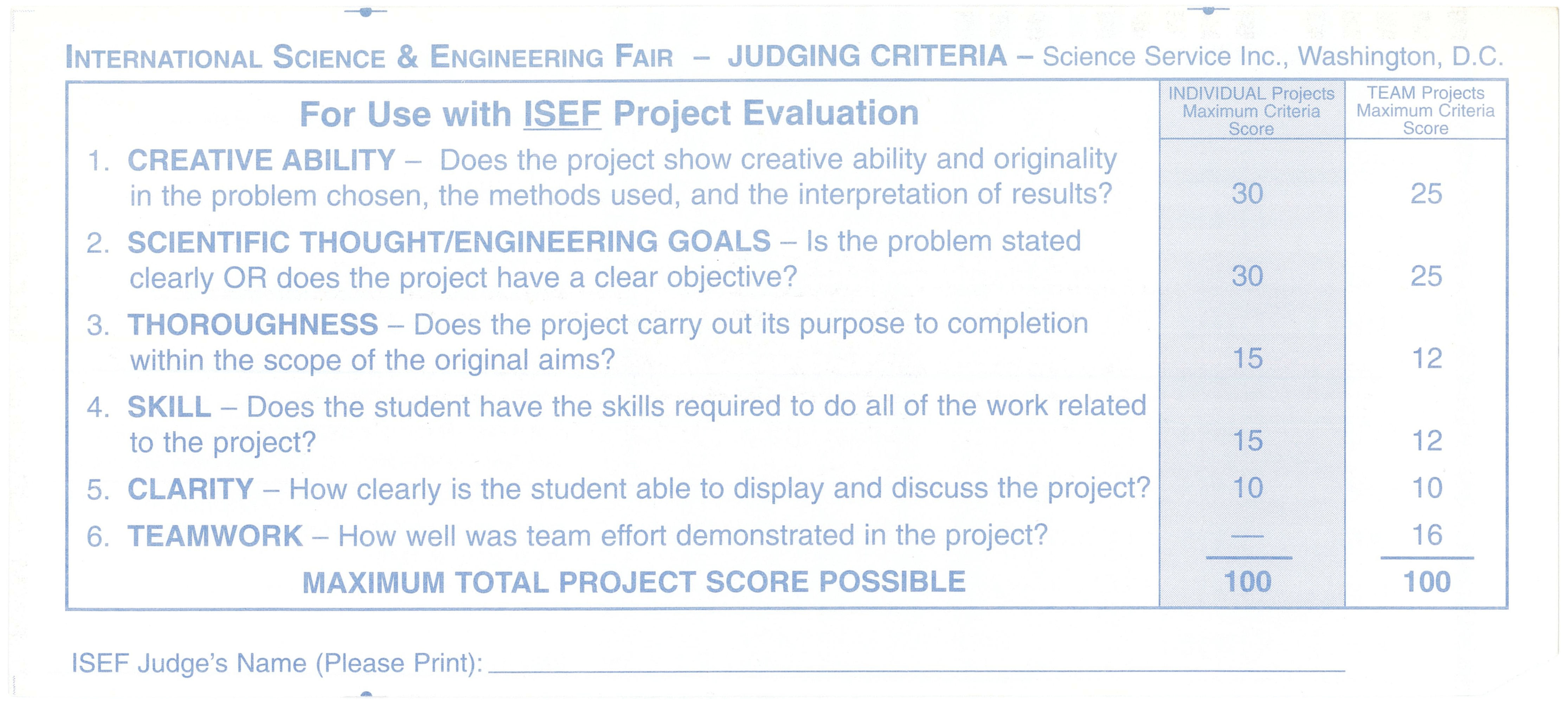Click the TEAM Projects column header
Image resolution: width=1568 pixels, height=703 pixels.
[1425, 110]
